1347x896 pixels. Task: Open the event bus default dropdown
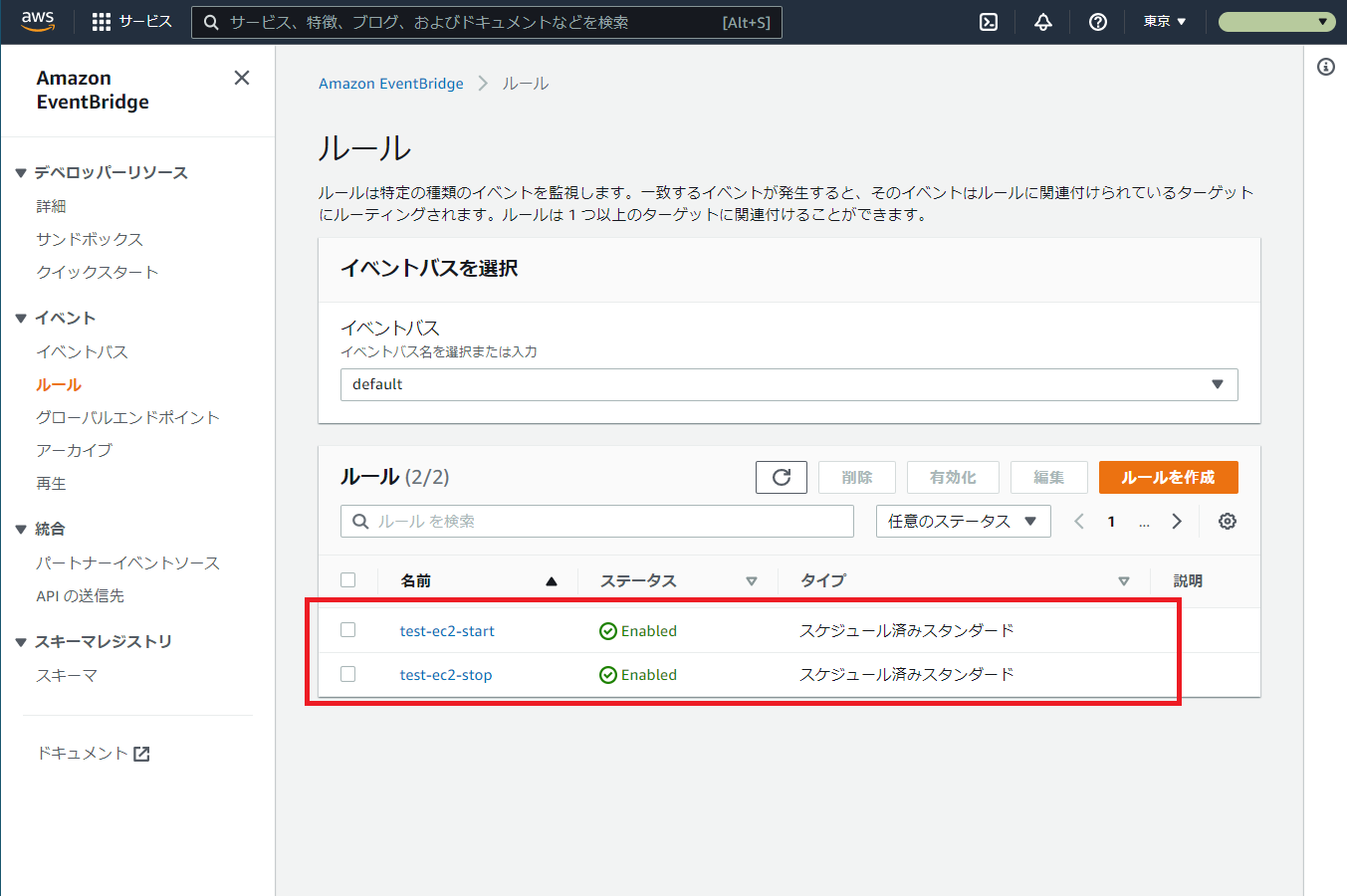click(789, 384)
